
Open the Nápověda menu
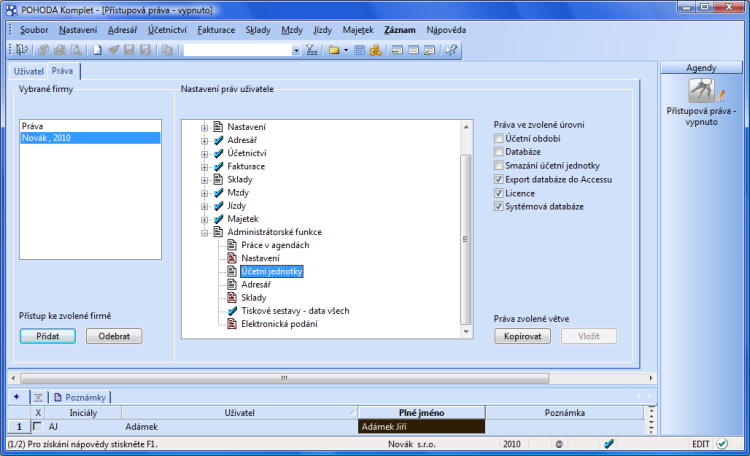pyautogui.click(x=446, y=30)
